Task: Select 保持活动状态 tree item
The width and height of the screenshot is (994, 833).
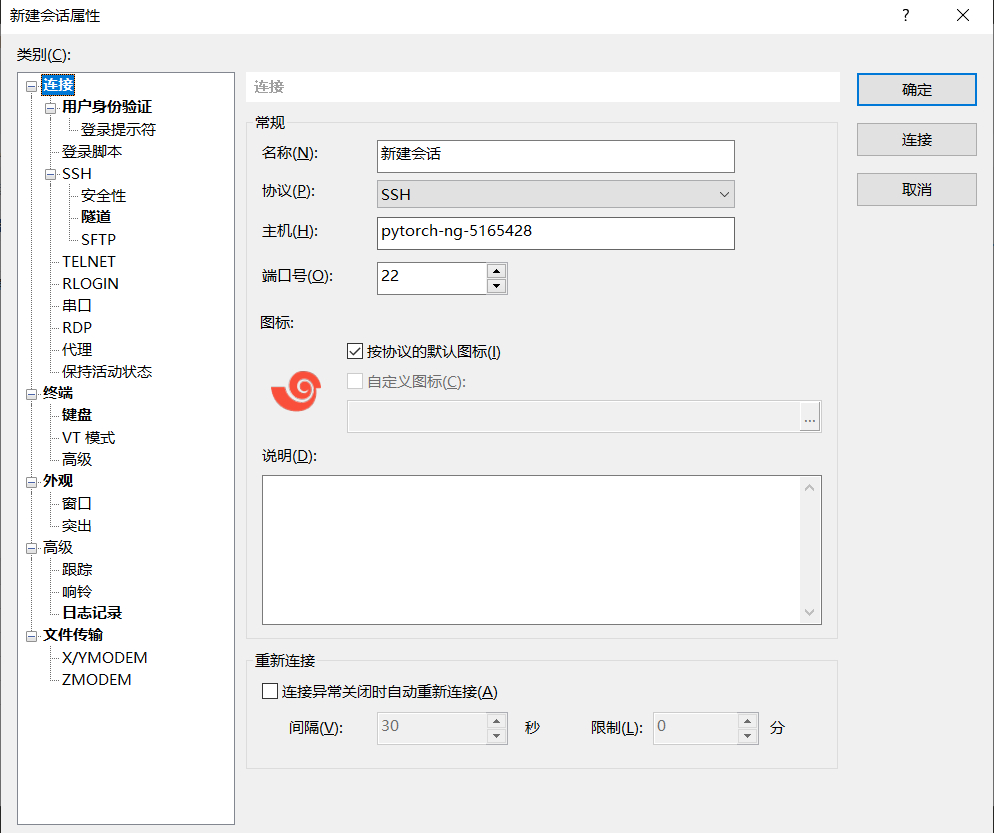Action: [x=107, y=371]
